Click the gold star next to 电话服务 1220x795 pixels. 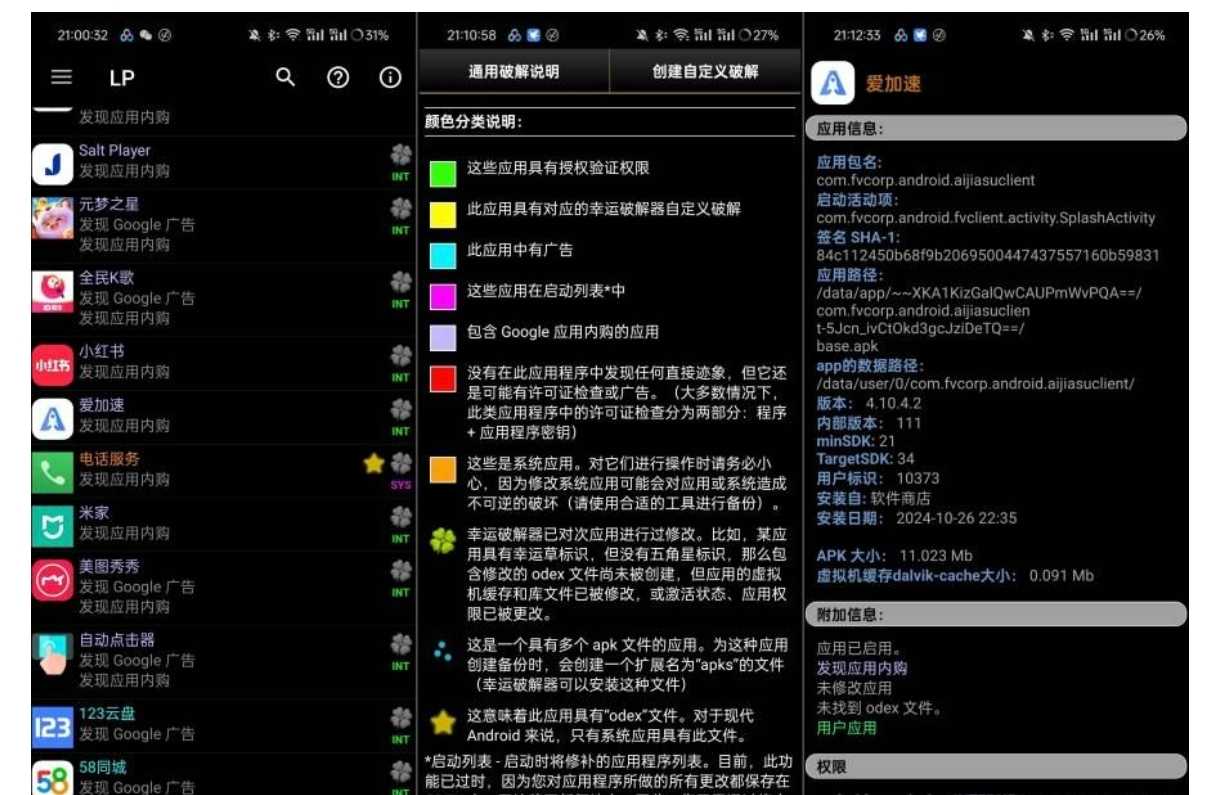[374, 463]
